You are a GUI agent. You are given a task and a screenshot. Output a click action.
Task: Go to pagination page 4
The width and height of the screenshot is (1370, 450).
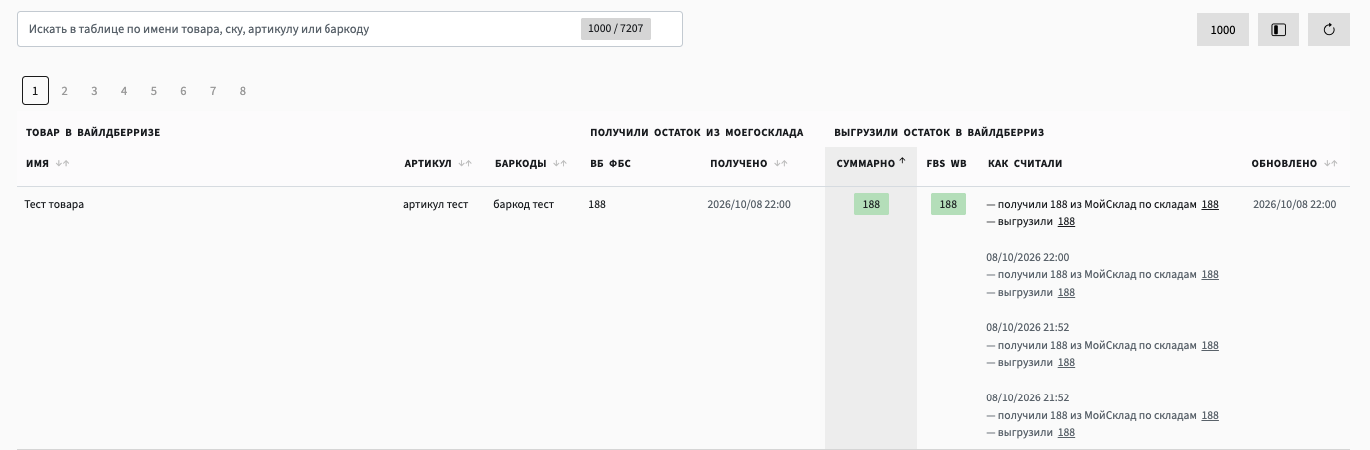click(124, 91)
